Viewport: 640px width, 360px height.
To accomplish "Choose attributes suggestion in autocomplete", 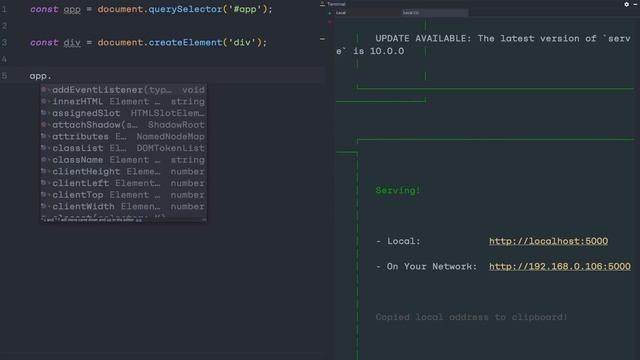I will pyautogui.click(x=124, y=136).
